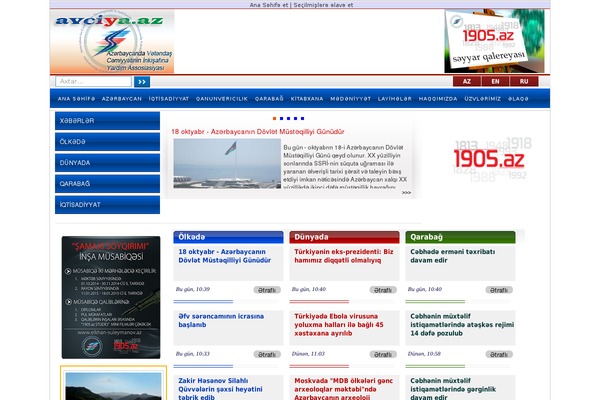Click 'Ana Səhifə et' link at top
The width and height of the screenshot is (600, 400).
pyautogui.click(x=269, y=5)
